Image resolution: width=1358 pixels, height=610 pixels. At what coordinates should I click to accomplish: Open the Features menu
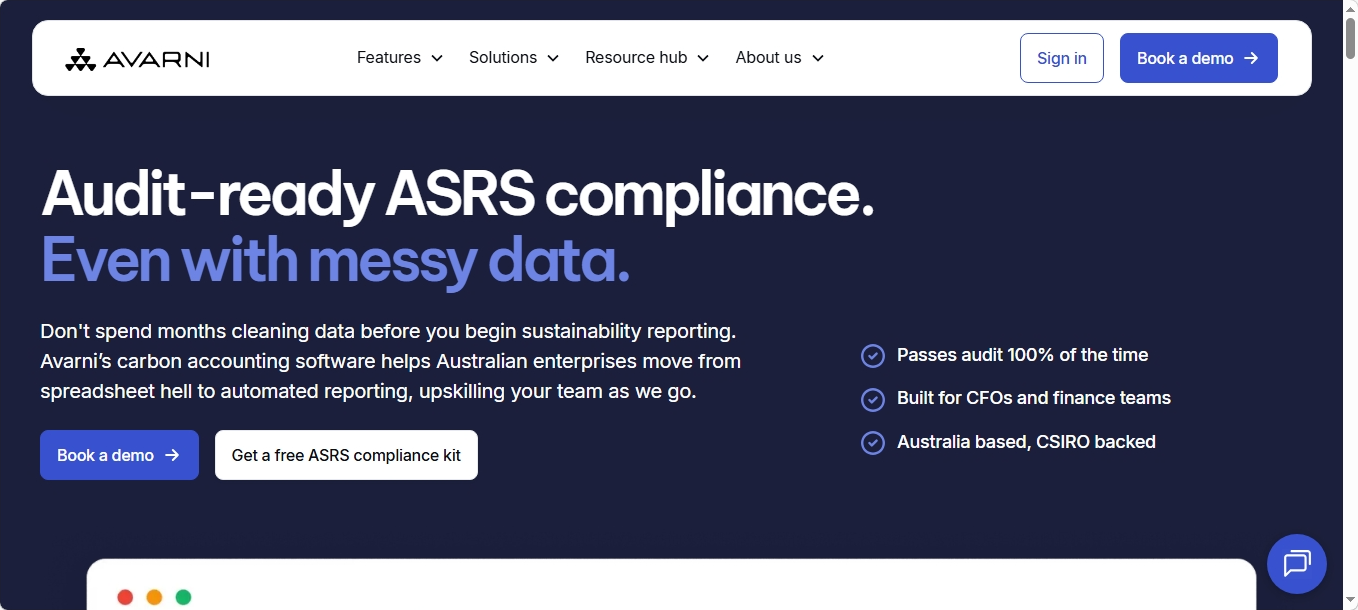400,58
